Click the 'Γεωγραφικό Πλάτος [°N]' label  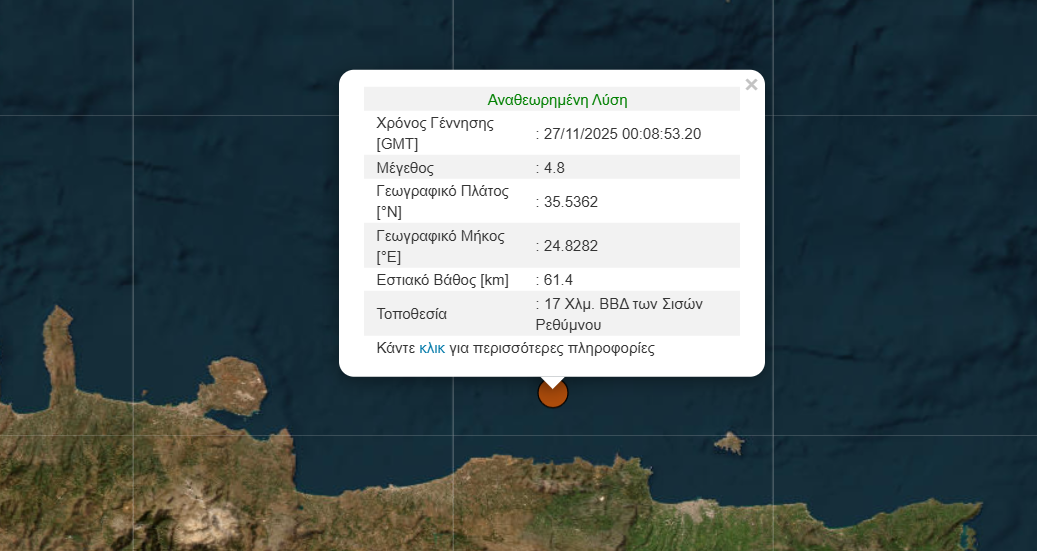pyautogui.click(x=441, y=202)
